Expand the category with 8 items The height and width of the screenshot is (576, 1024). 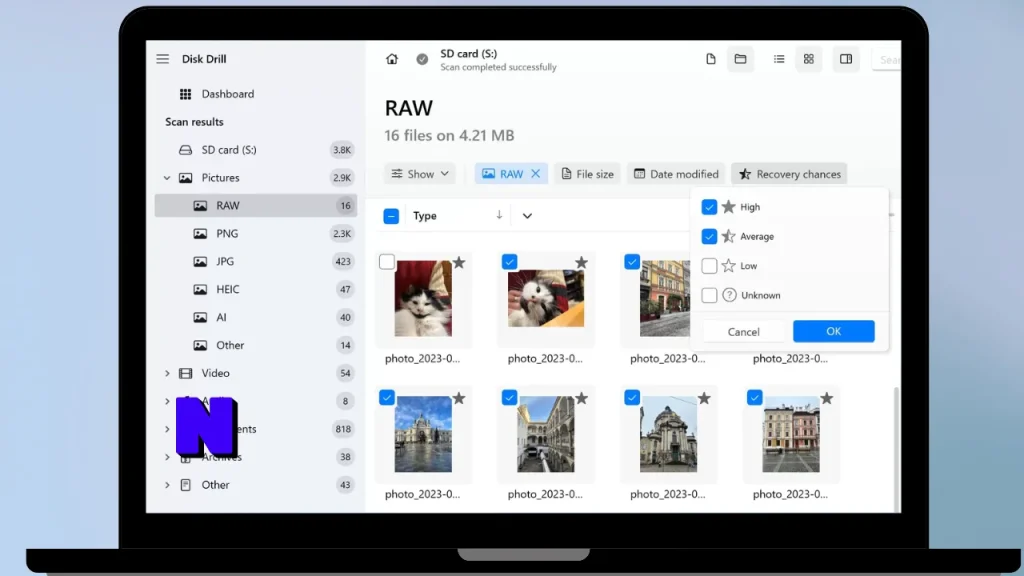(x=167, y=401)
